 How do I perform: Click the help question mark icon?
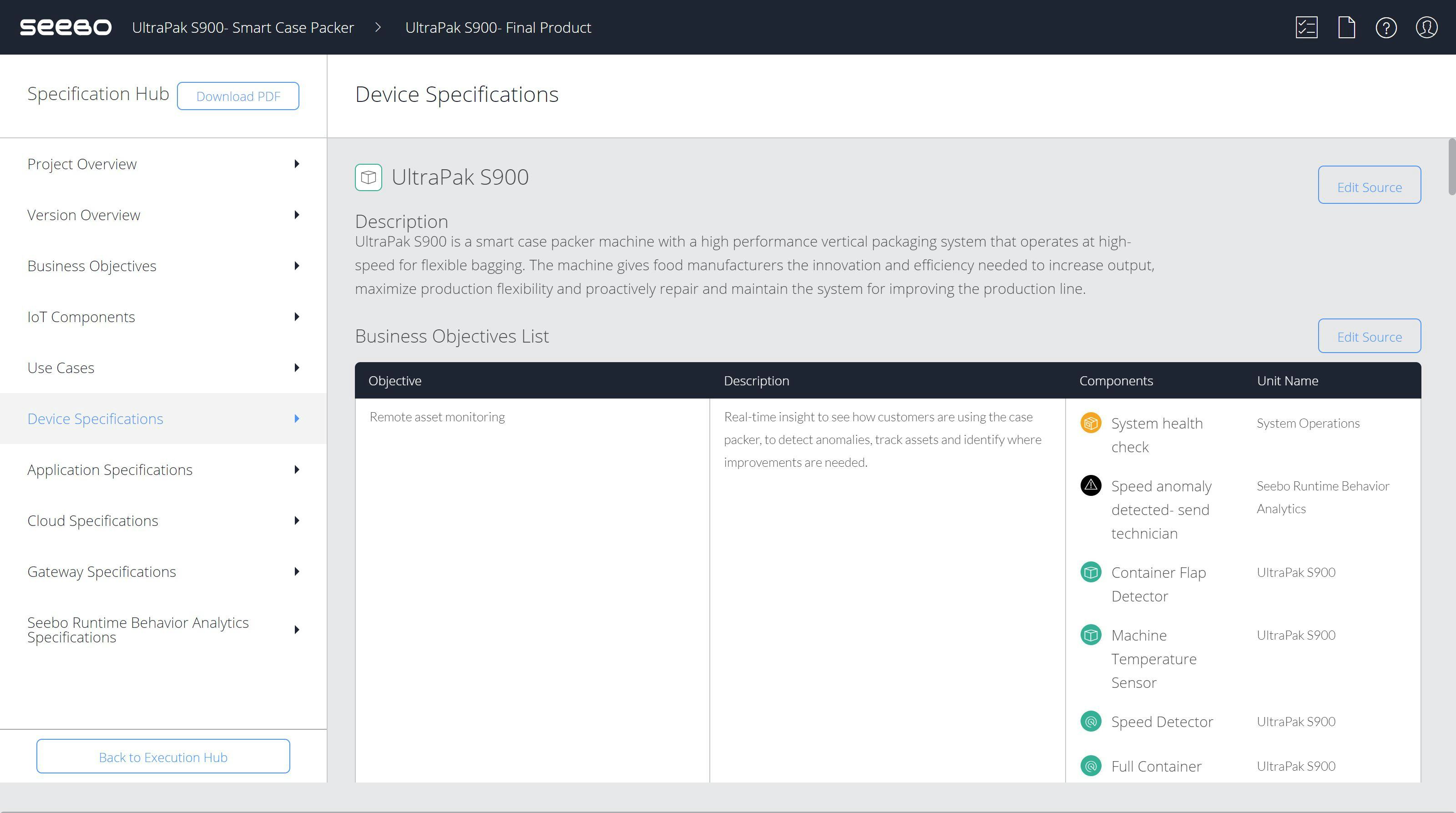(1386, 27)
